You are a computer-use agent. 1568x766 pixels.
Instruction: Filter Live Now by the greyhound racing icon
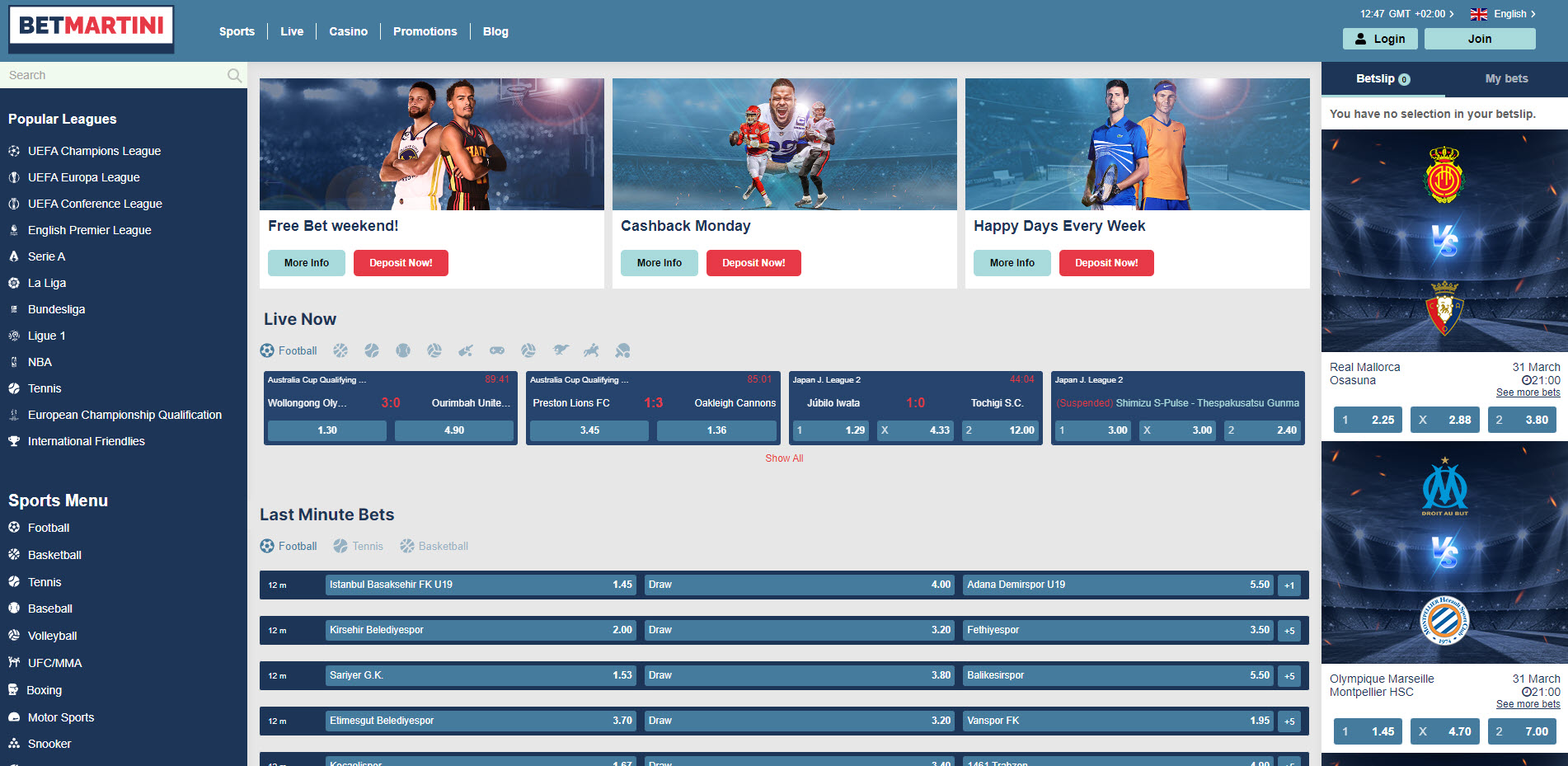coord(561,350)
